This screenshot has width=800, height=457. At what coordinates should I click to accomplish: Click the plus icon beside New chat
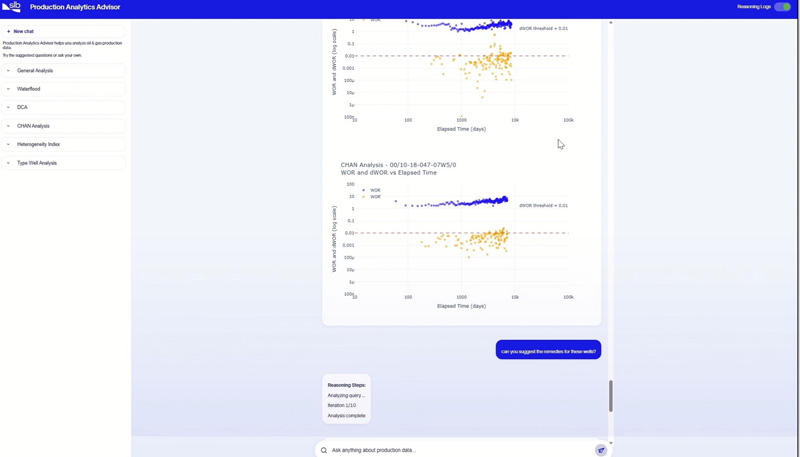coord(9,32)
